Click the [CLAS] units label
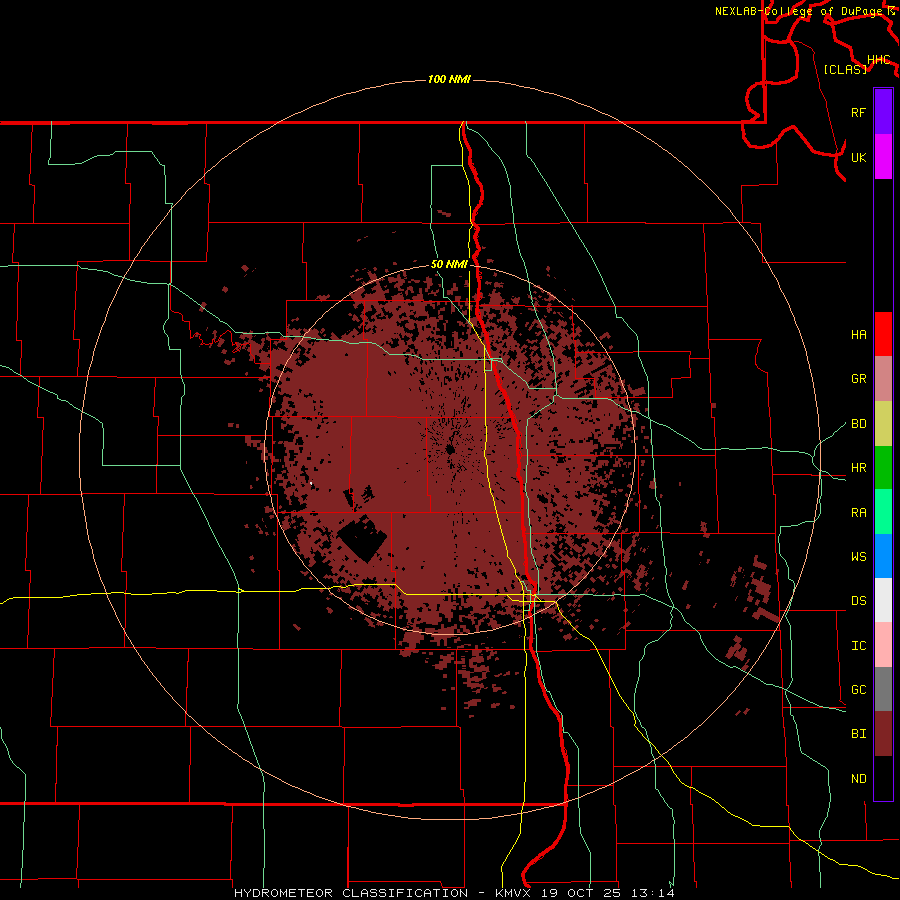The height and width of the screenshot is (900, 900). tap(845, 69)
